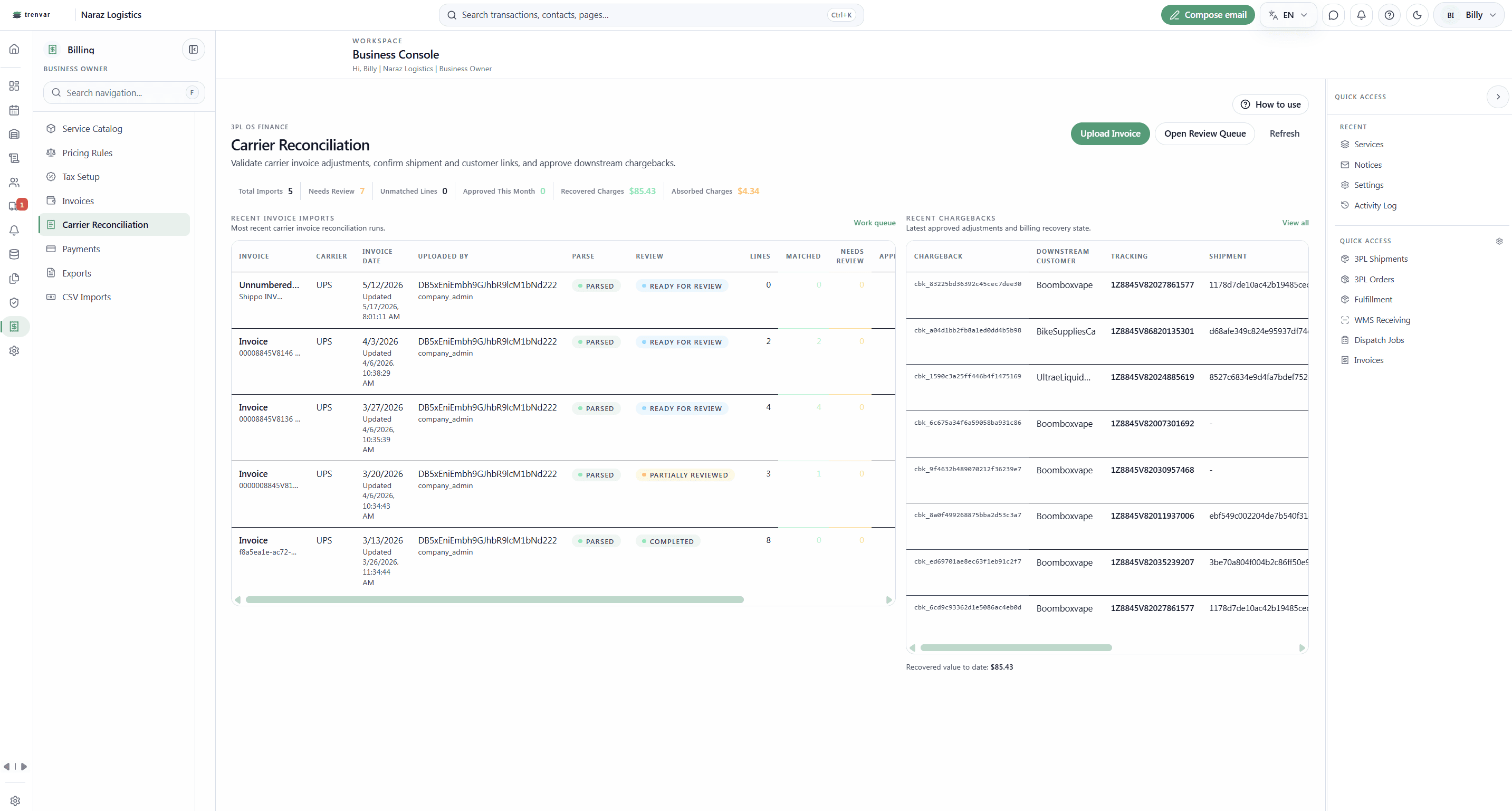Open the shield icon in left rail
The image size is (1512, 811).
point(14,302)
